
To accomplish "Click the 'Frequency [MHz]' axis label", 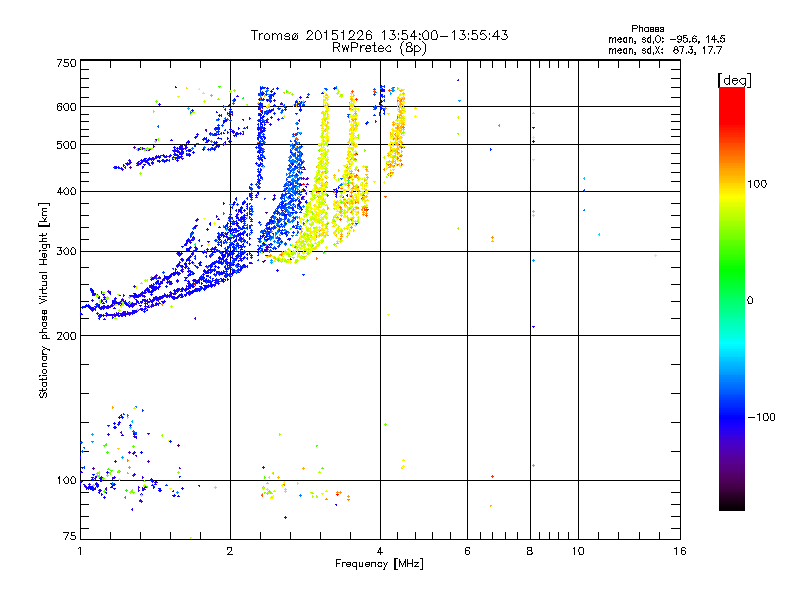I will [379, 564].
